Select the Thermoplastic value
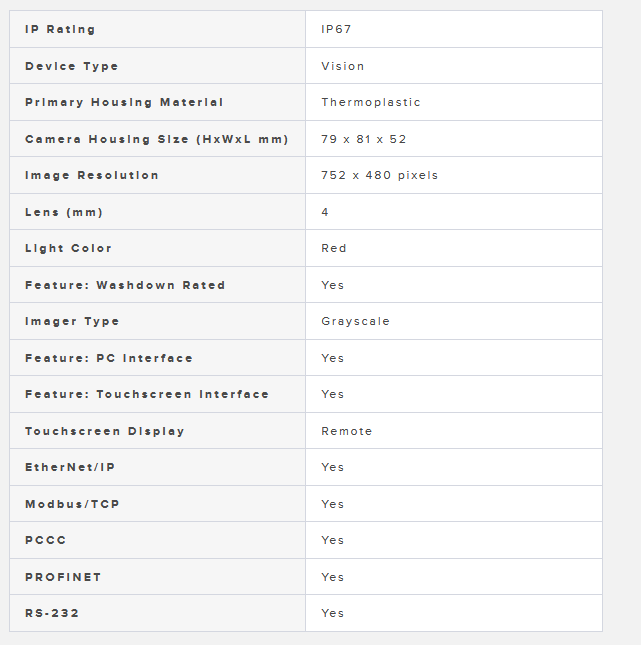Viewport: 641px width, 645px height. [x=371, y=102]
